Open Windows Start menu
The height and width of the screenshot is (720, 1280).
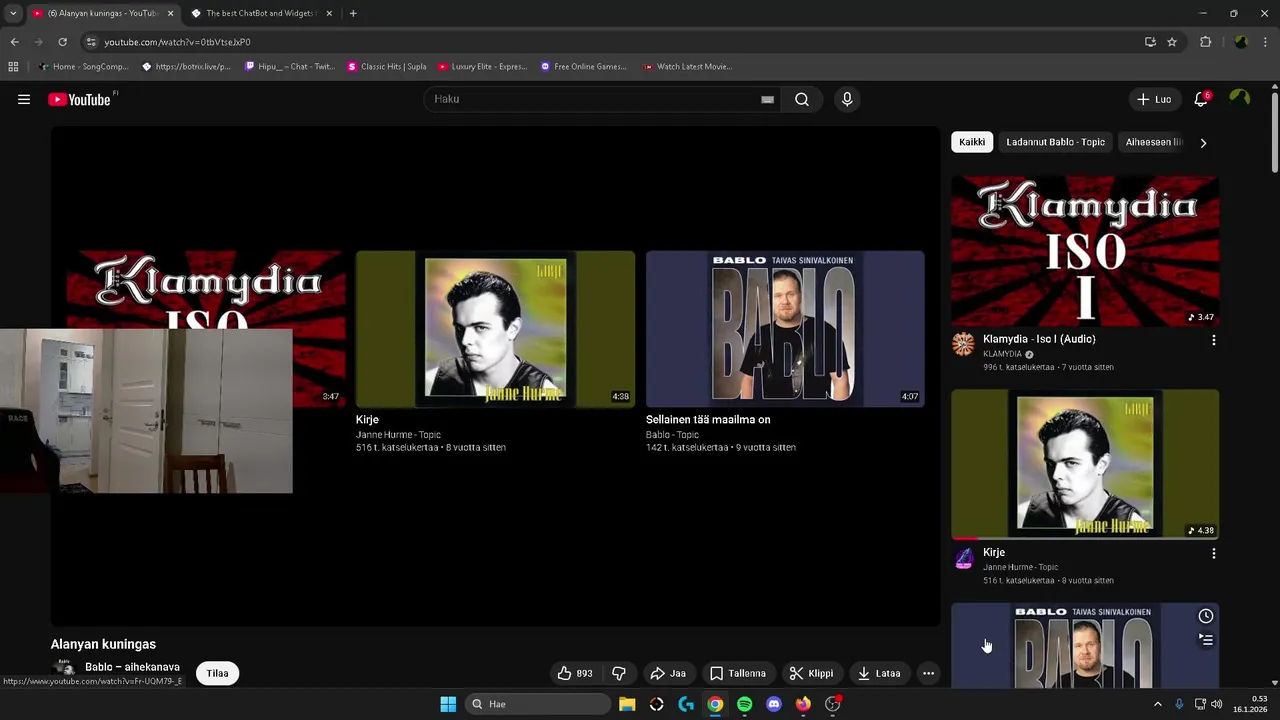448,704
